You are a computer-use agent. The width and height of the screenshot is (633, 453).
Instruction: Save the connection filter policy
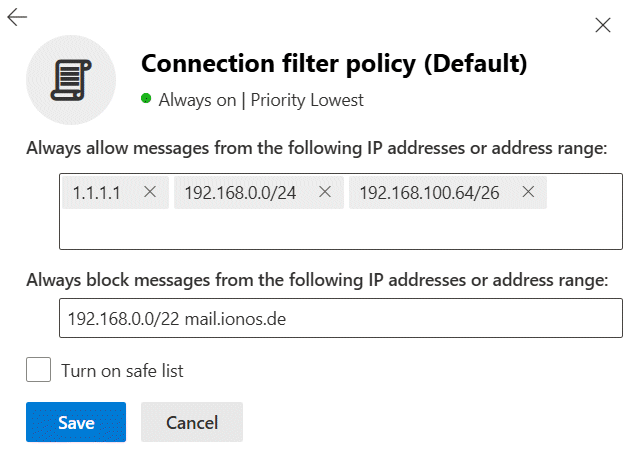tap(76, 422)
